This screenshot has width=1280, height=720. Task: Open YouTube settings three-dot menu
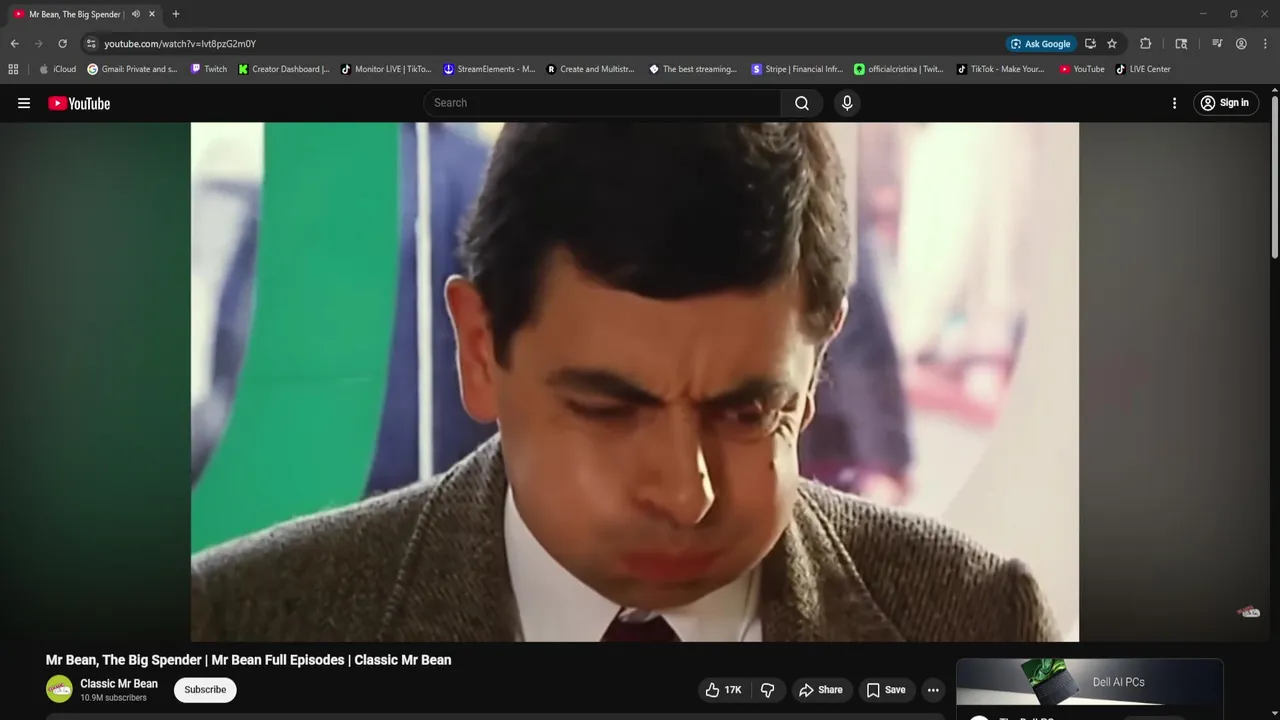(1174, 103)
